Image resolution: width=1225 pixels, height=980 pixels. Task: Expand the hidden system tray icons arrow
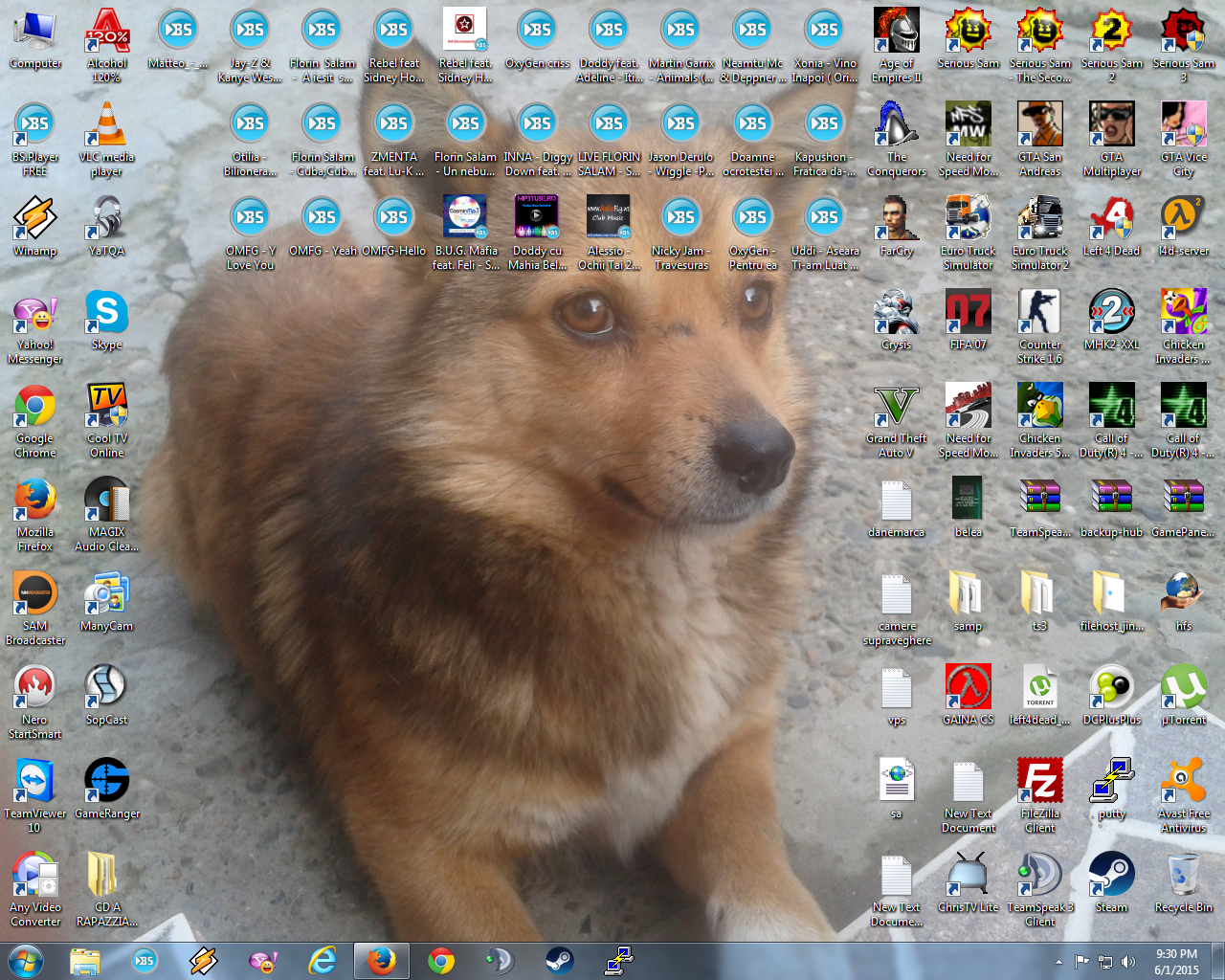tap(1058, 962)
